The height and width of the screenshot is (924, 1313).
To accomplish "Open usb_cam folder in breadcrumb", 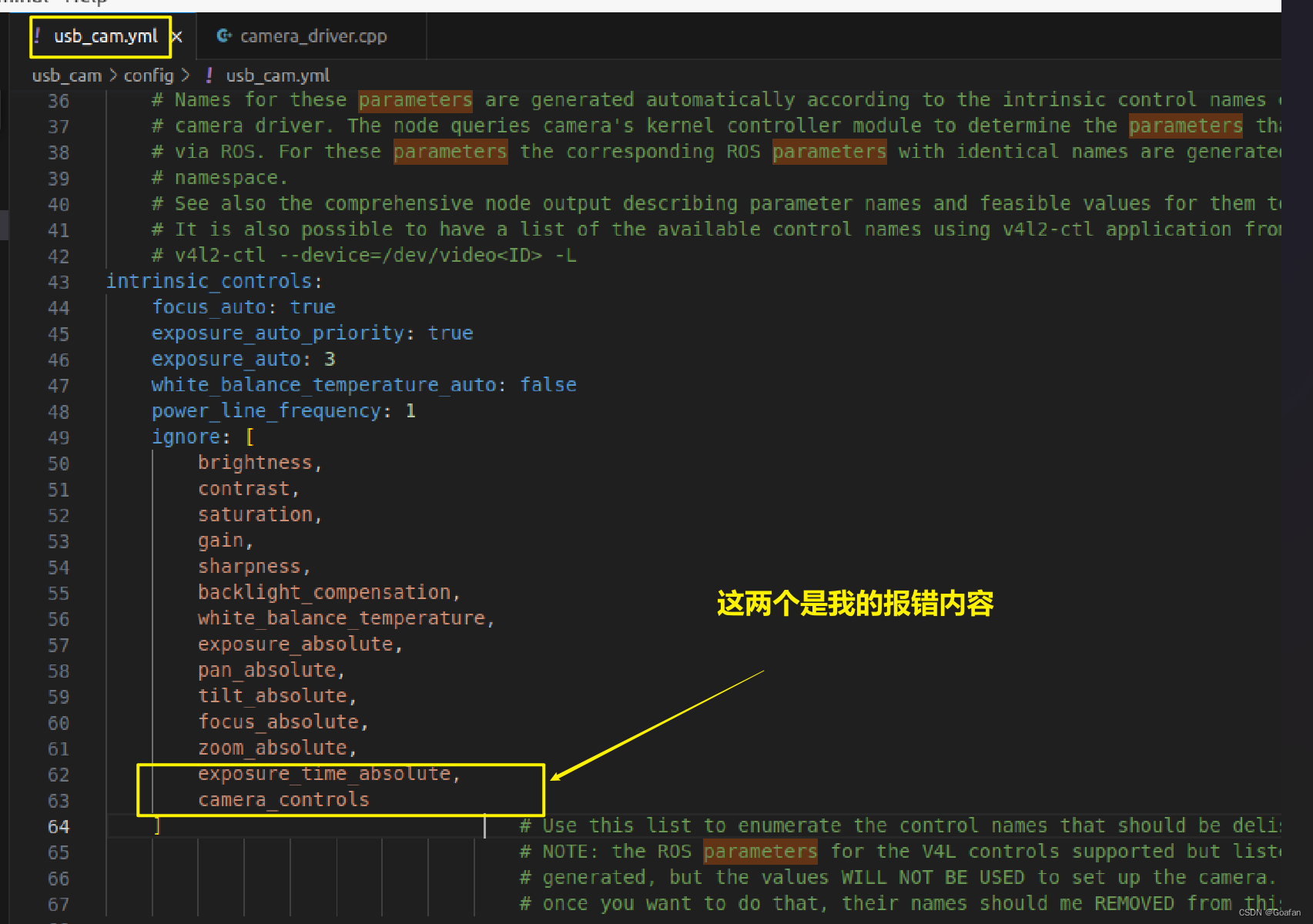I will (x=67, y=75).
